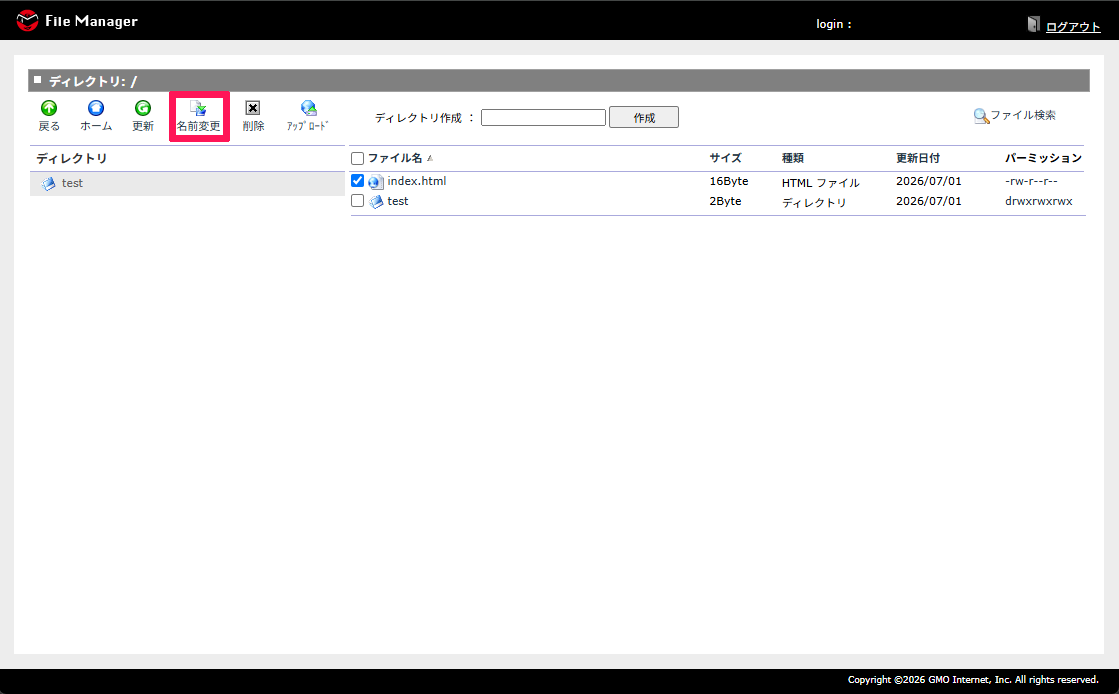Screen dimensions: 1119x694
Task: Open the Upload (アップロード) tool
Action: 308,108
